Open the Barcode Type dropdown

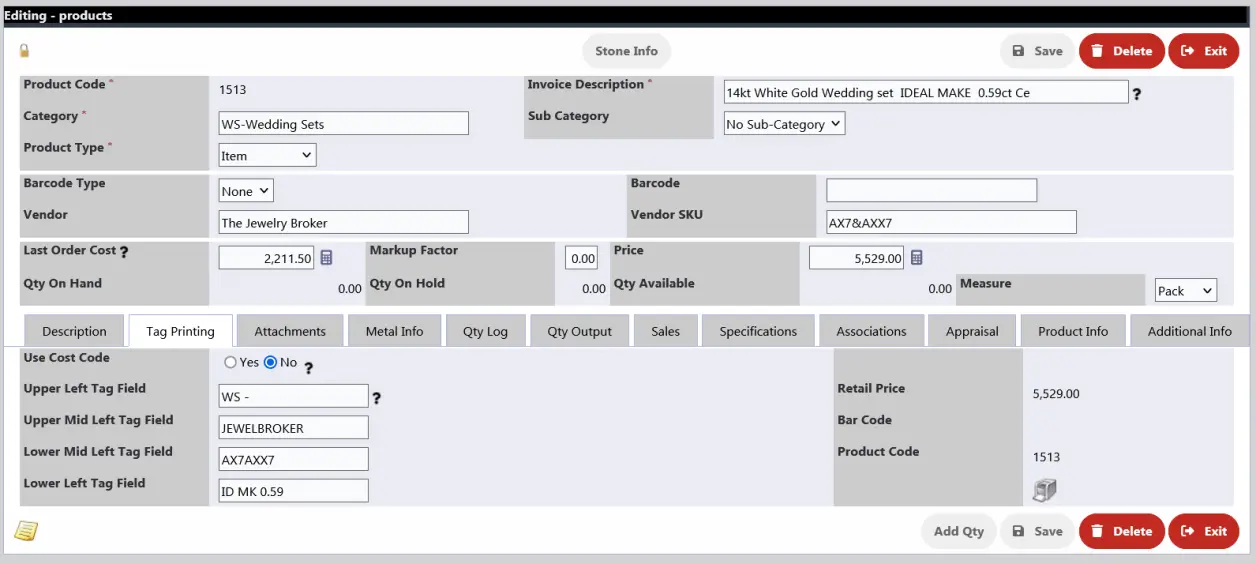pyautogui.click(x=246, y=190)
